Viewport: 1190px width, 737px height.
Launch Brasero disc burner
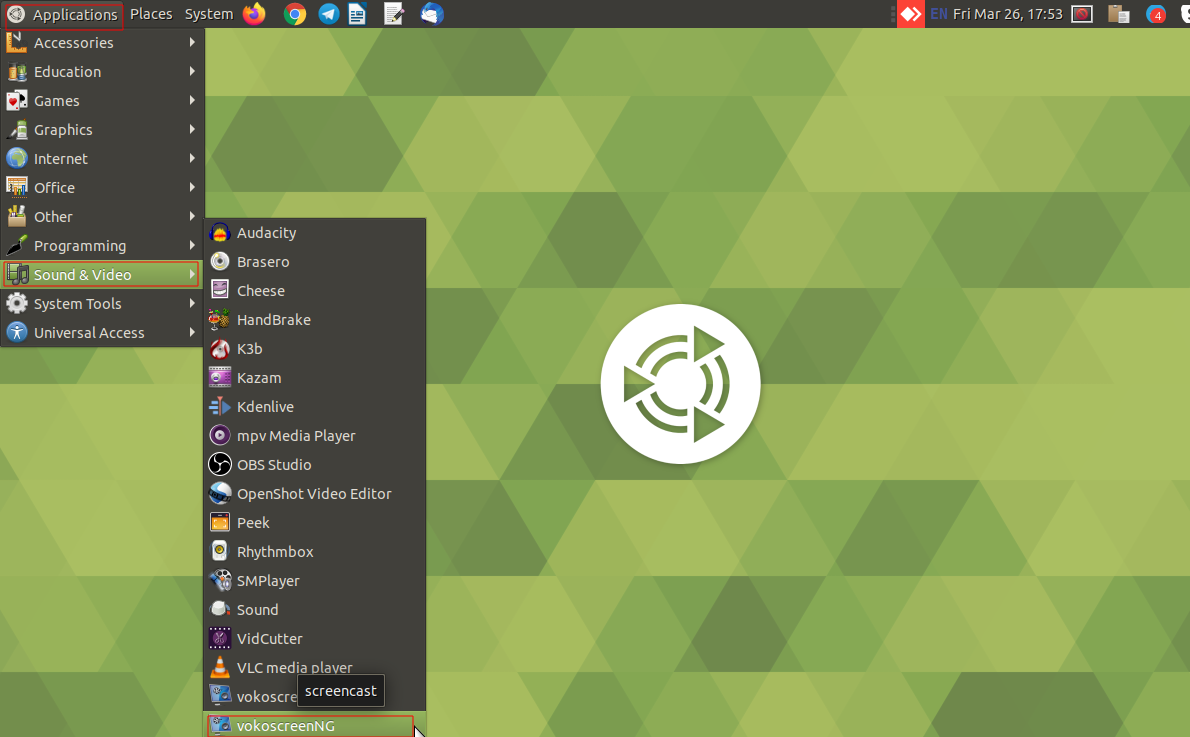pos(315,261)
